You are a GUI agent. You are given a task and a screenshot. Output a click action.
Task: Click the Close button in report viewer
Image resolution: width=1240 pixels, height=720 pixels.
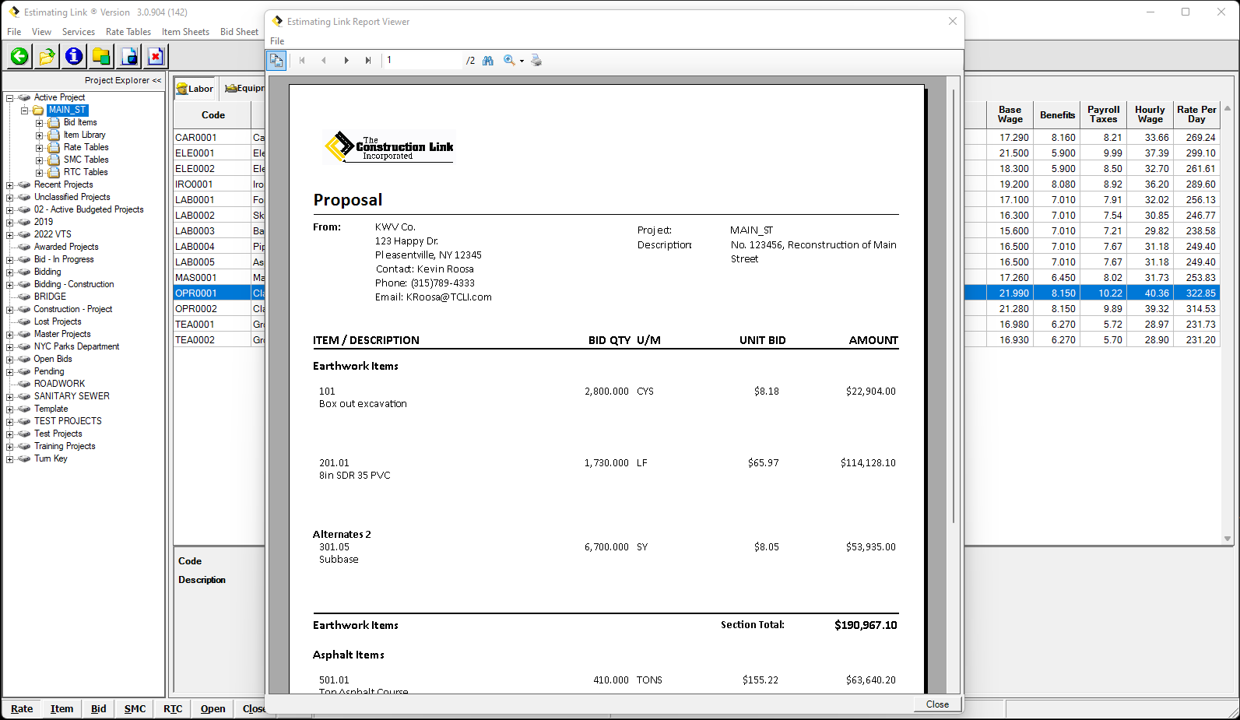pos(936,704)
